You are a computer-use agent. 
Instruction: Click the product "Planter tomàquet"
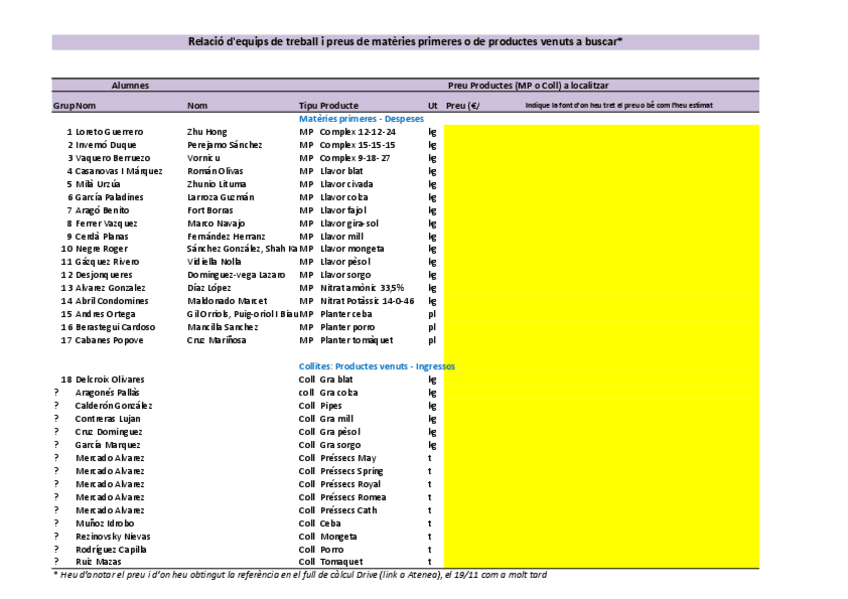click(356, 340)
